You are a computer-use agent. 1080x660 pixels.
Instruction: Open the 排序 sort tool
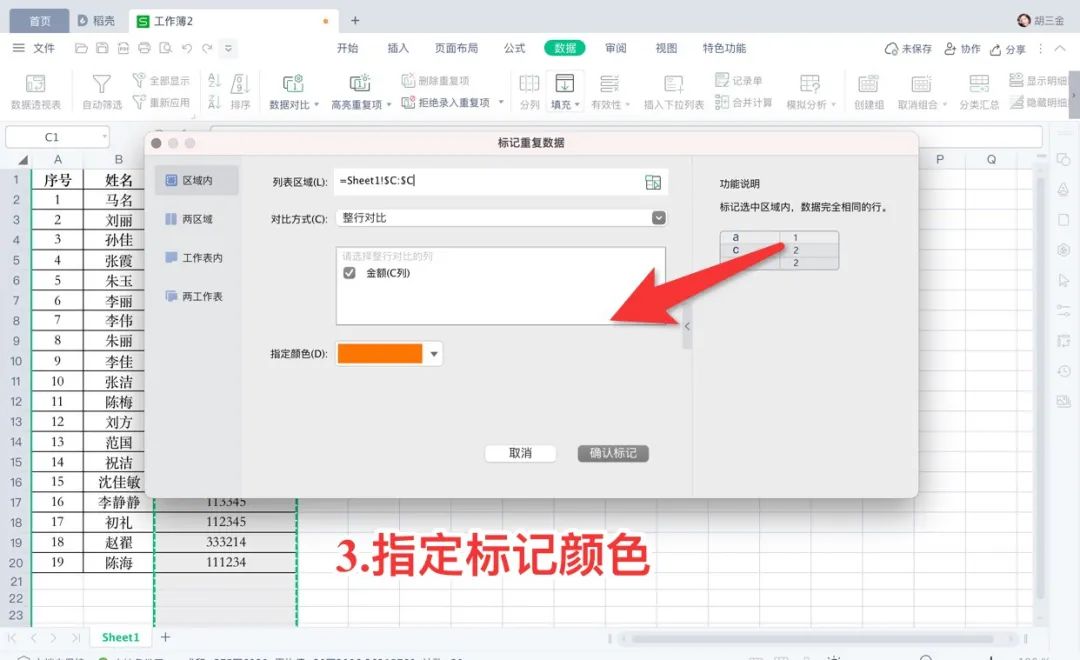point(240,91)
